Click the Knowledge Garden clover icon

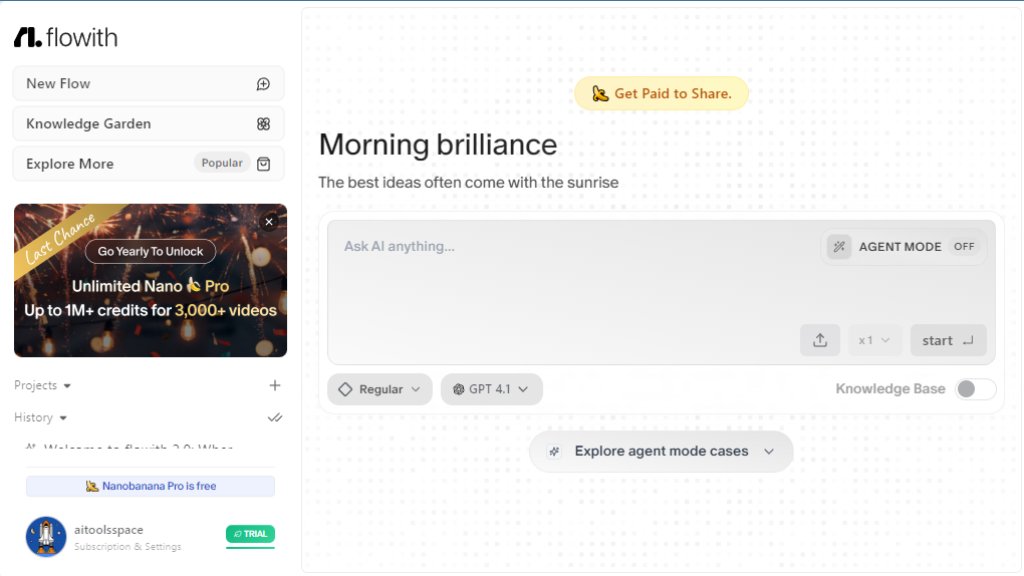(263, 124)
